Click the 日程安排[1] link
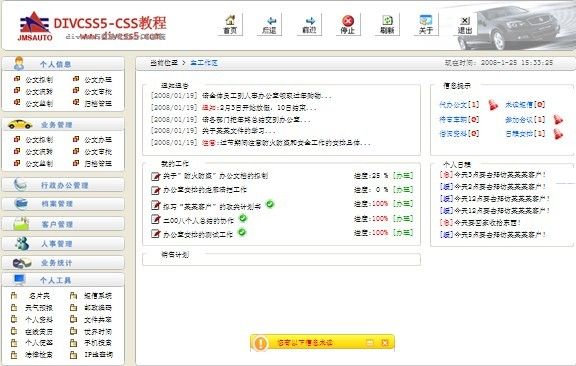This screenshot has height=366, width=576. click(x=525, y=134)
